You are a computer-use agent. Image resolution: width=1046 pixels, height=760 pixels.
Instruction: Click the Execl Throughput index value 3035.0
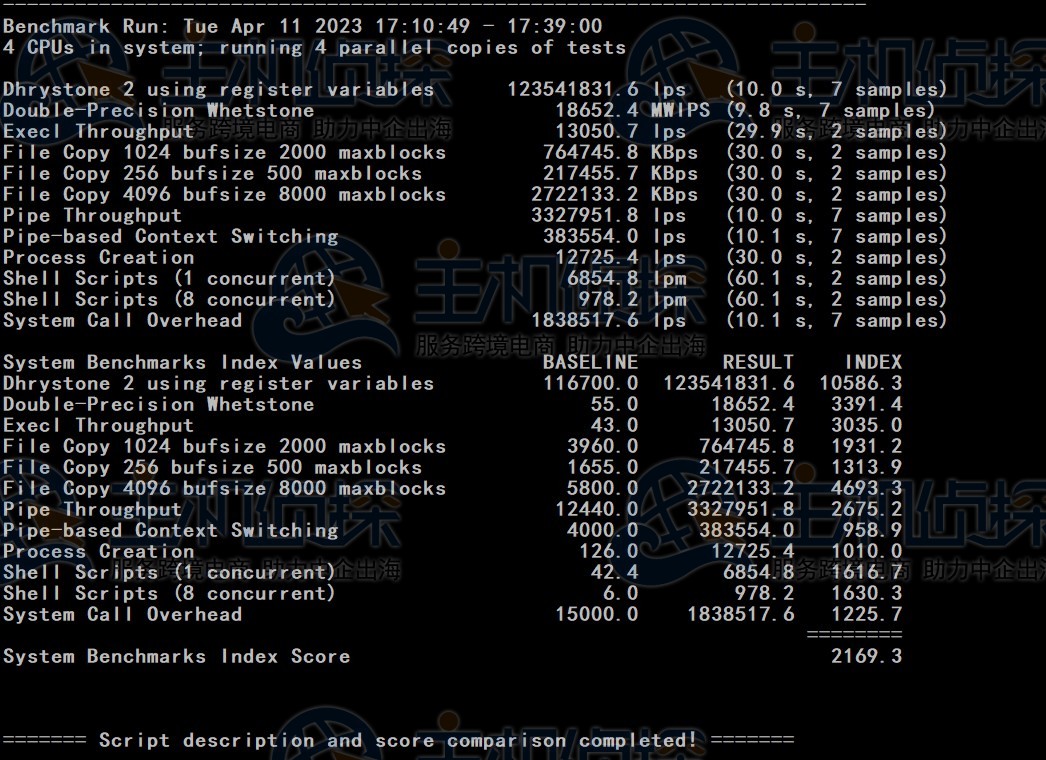[866, 425]
